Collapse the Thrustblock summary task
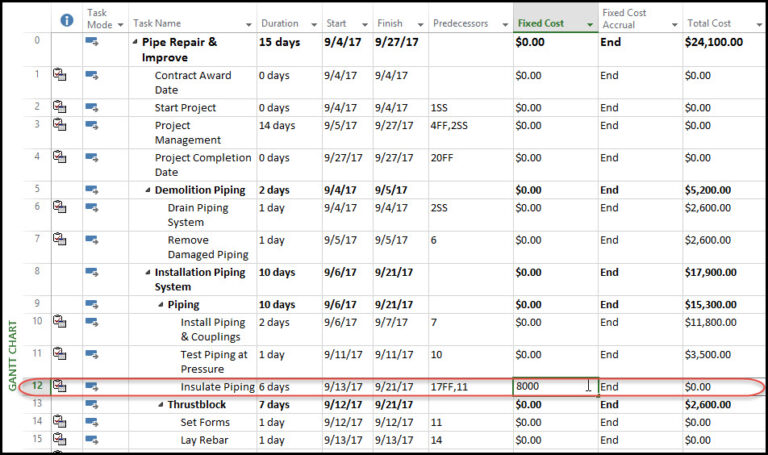The width and height of the screenshot is (768, 455). (161, 405)
